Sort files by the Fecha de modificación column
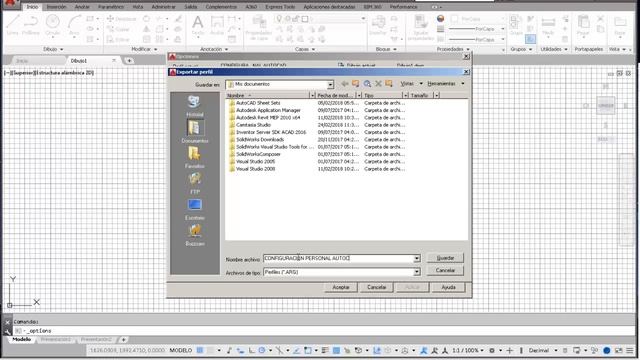The image size is (640, 360). 336,95
